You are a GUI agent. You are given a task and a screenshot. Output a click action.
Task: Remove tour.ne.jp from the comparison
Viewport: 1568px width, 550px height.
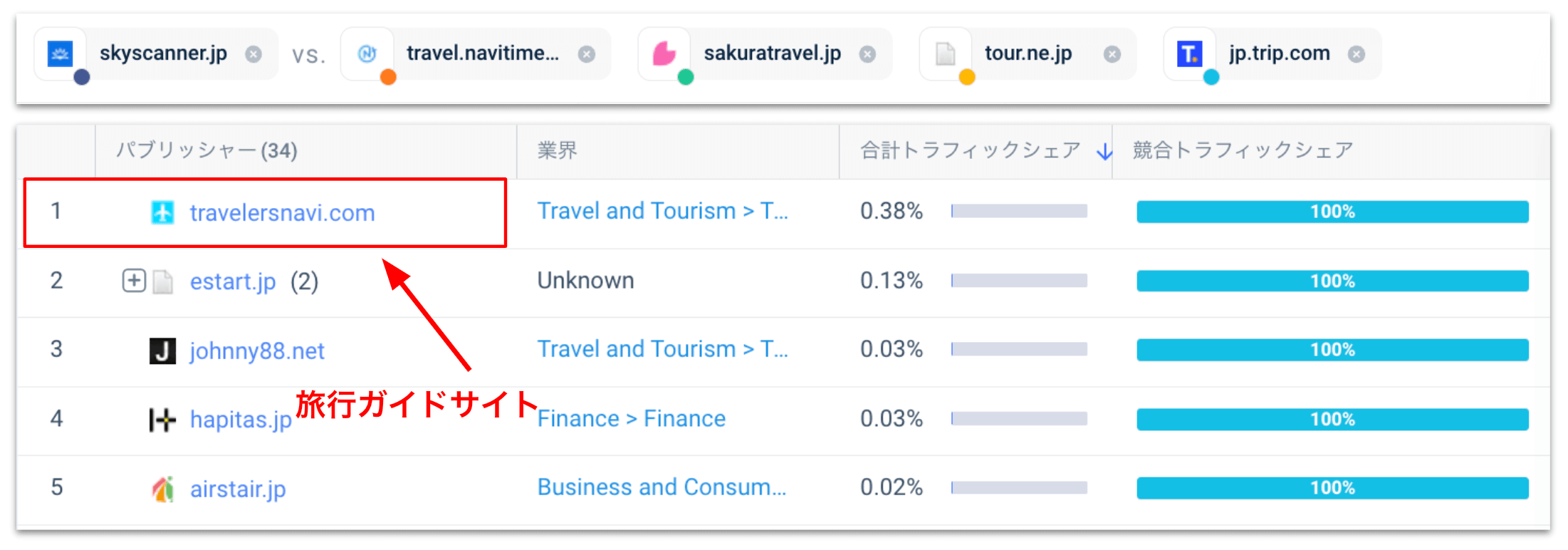[1112, 53]
